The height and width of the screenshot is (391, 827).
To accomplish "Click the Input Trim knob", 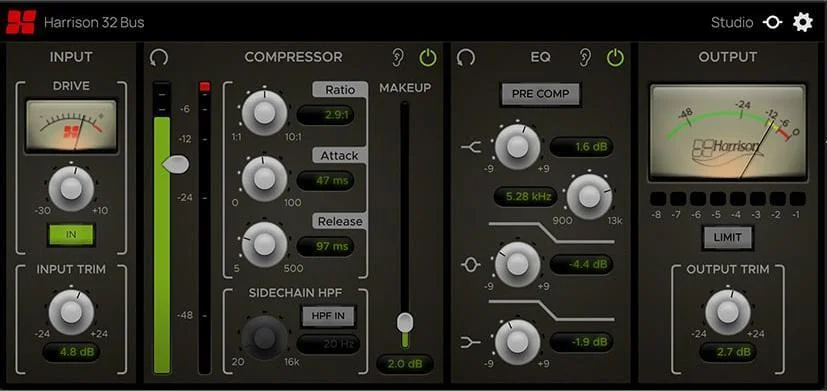I will 71,312.
